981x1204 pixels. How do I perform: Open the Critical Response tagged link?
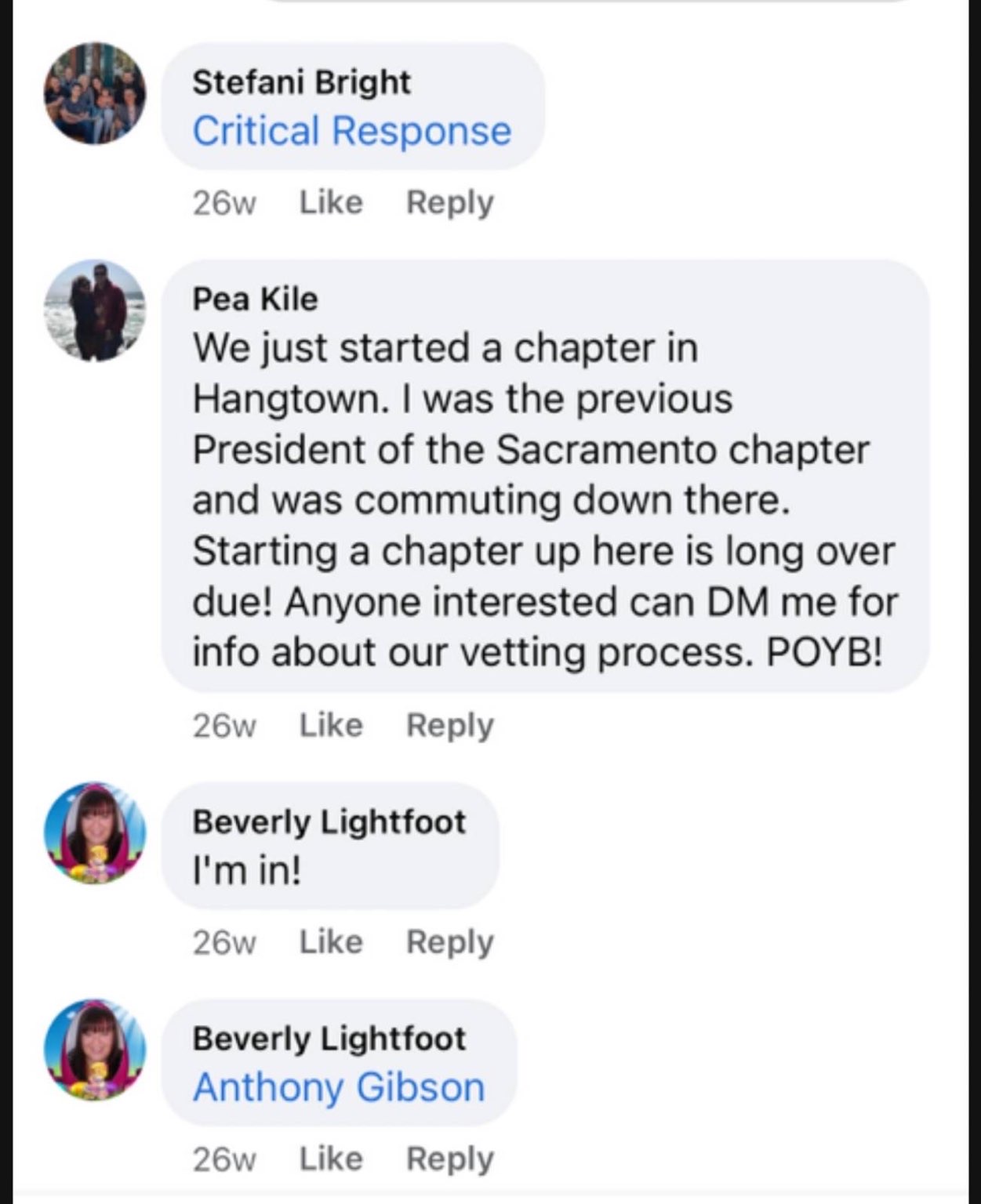352,131
